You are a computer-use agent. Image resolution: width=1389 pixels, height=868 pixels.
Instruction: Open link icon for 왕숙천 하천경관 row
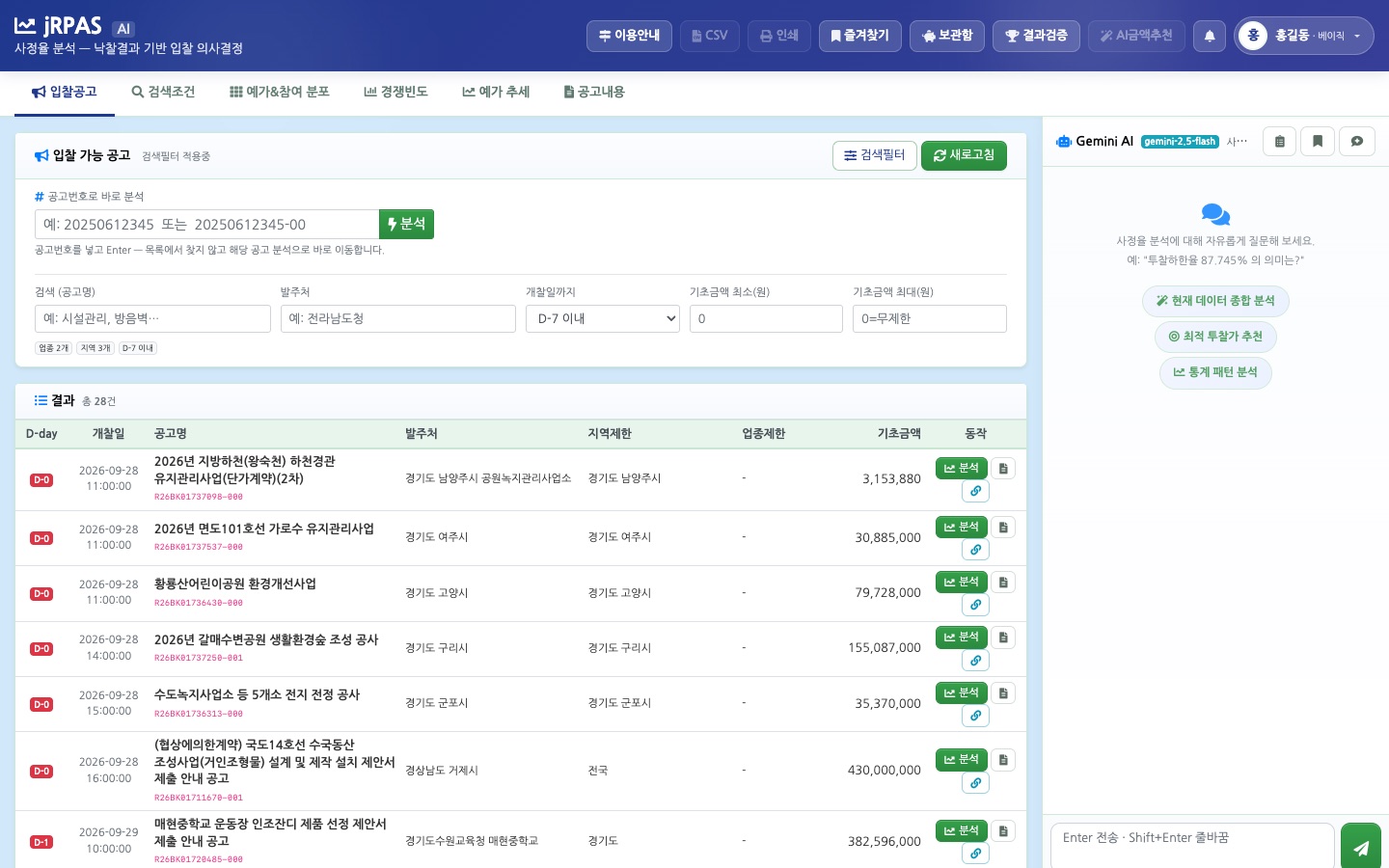[x=975, y=491]
